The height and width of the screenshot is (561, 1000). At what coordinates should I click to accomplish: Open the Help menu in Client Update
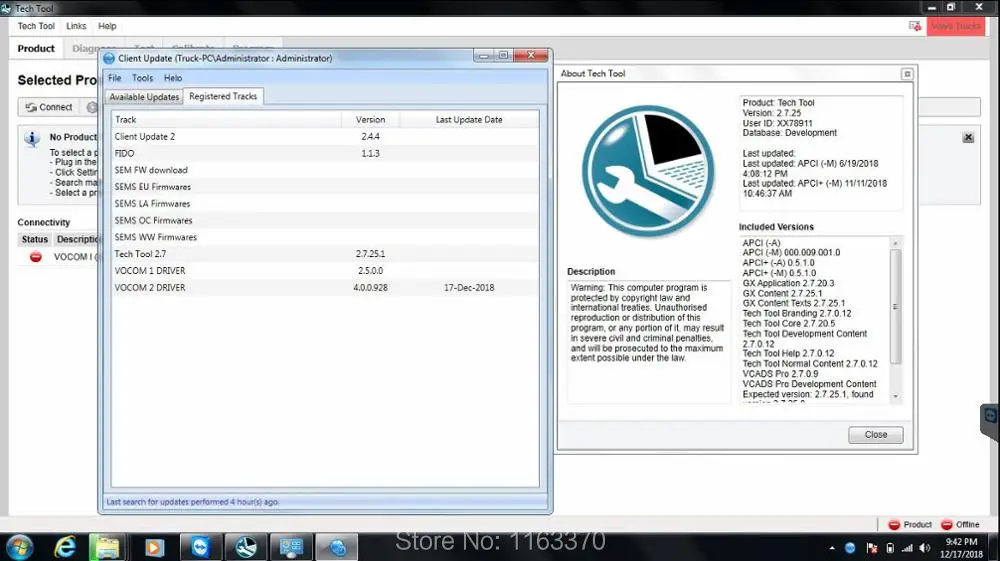click(173, 78)
